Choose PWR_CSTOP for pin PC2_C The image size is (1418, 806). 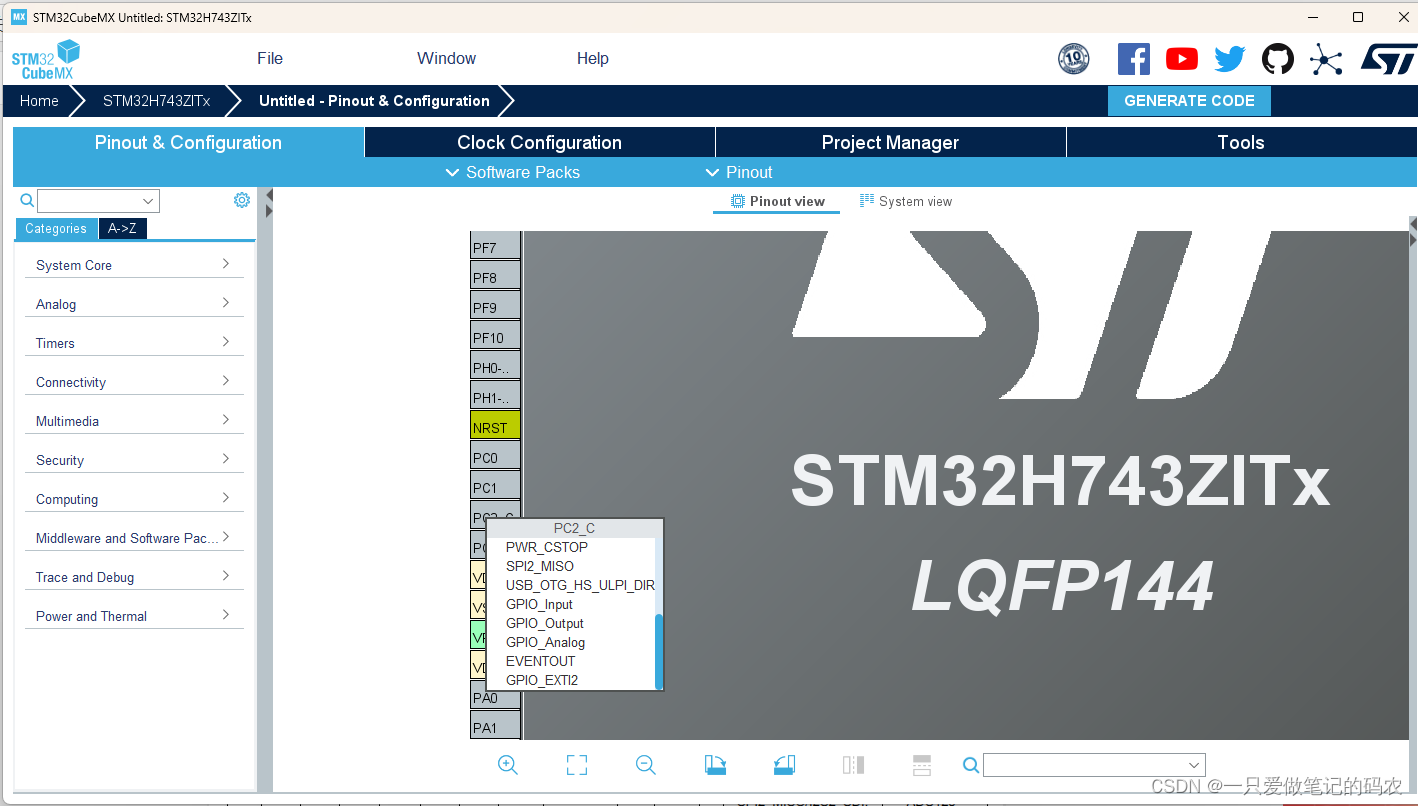570,547
